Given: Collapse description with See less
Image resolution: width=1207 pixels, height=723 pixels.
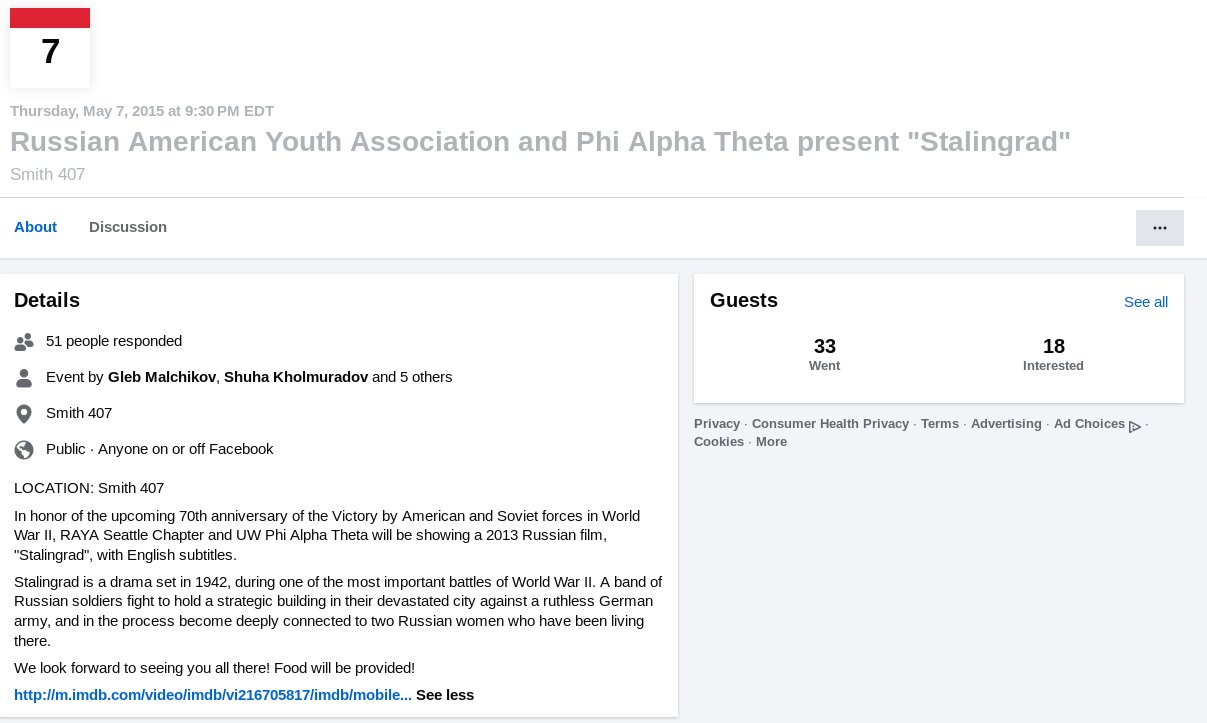Looking at the screenshot, I should pyautogui.click(x=445, y=695).
